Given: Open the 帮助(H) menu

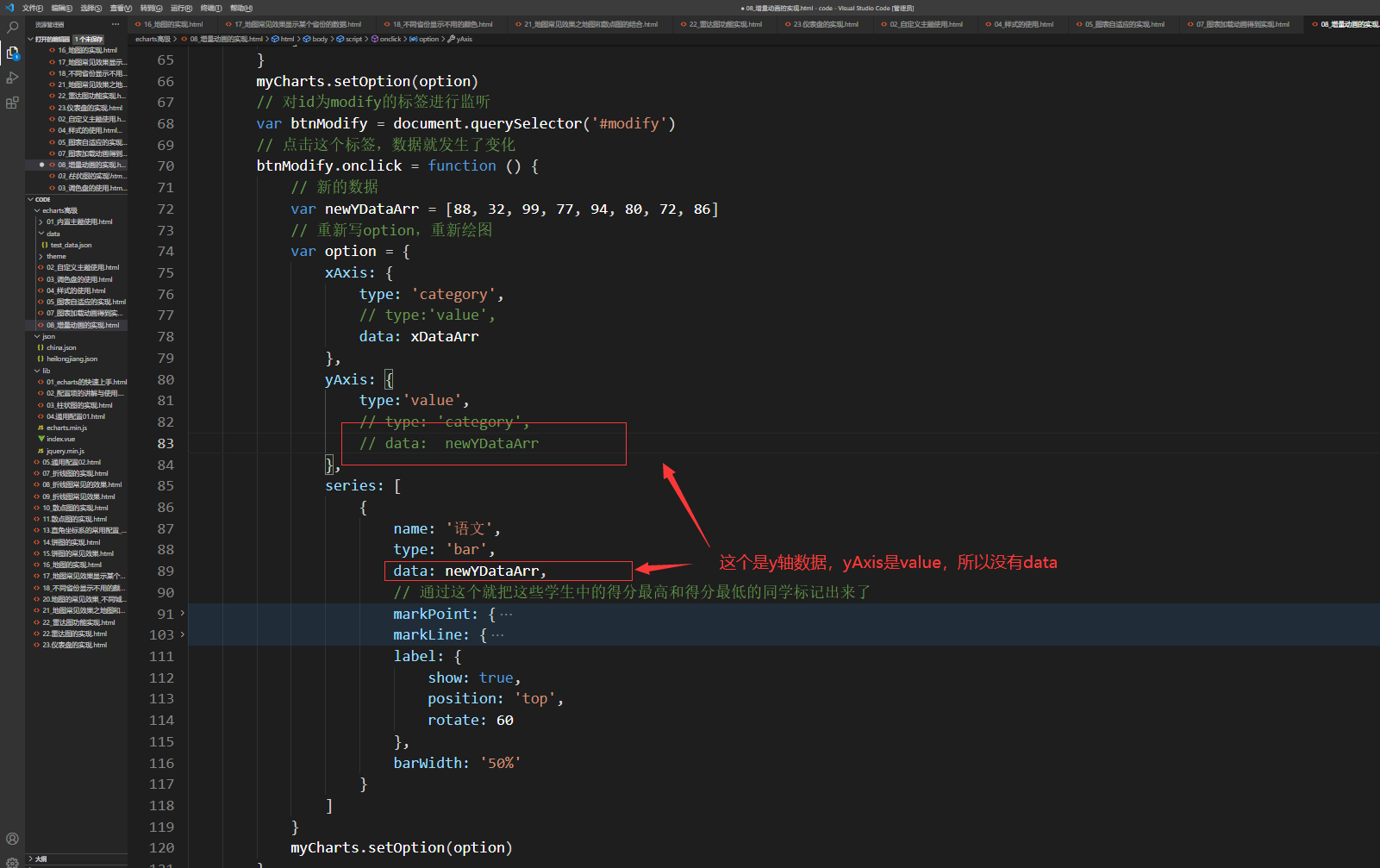Looking at the screenshot, I should coord(241,8).
